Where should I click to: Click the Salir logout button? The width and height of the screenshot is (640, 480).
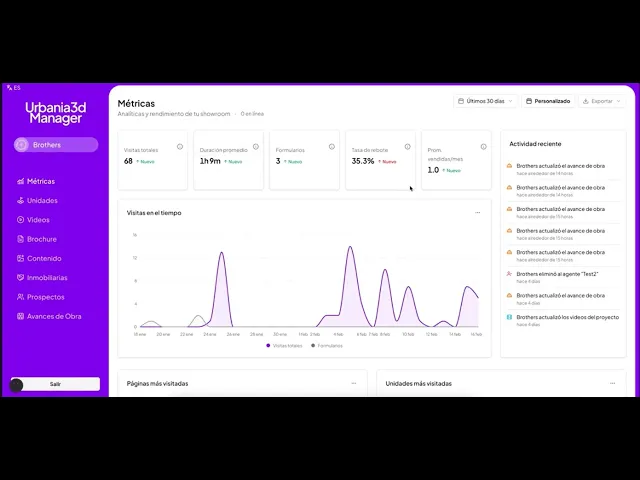56,384
